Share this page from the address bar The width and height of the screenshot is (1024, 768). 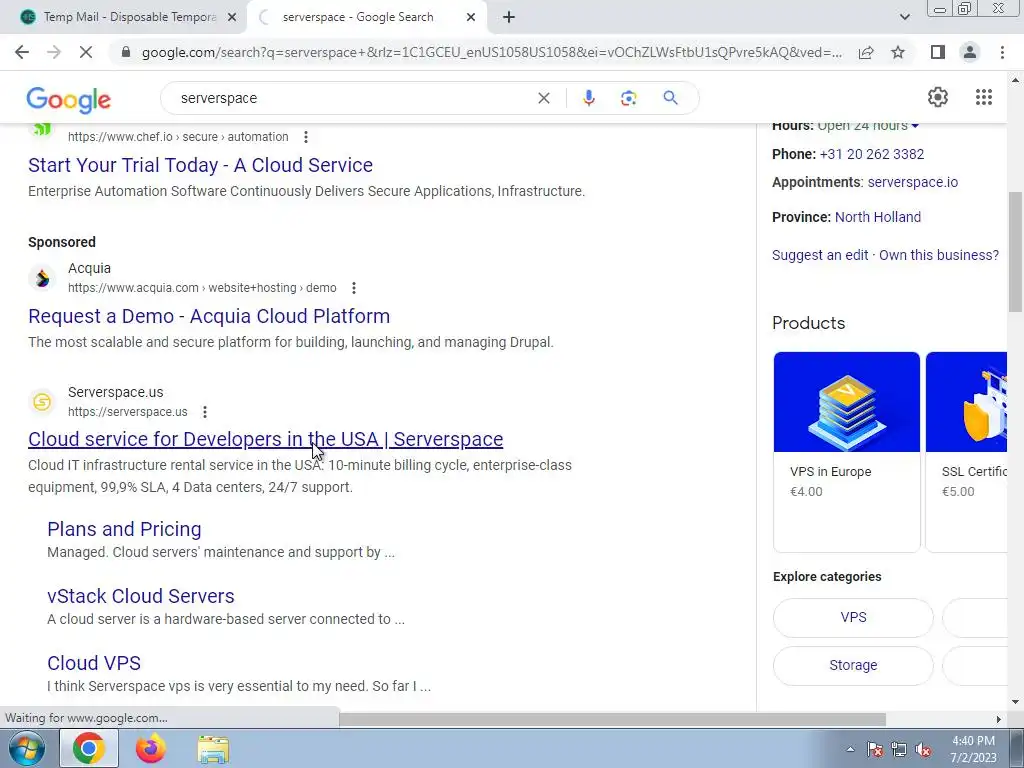pos(866,52)
